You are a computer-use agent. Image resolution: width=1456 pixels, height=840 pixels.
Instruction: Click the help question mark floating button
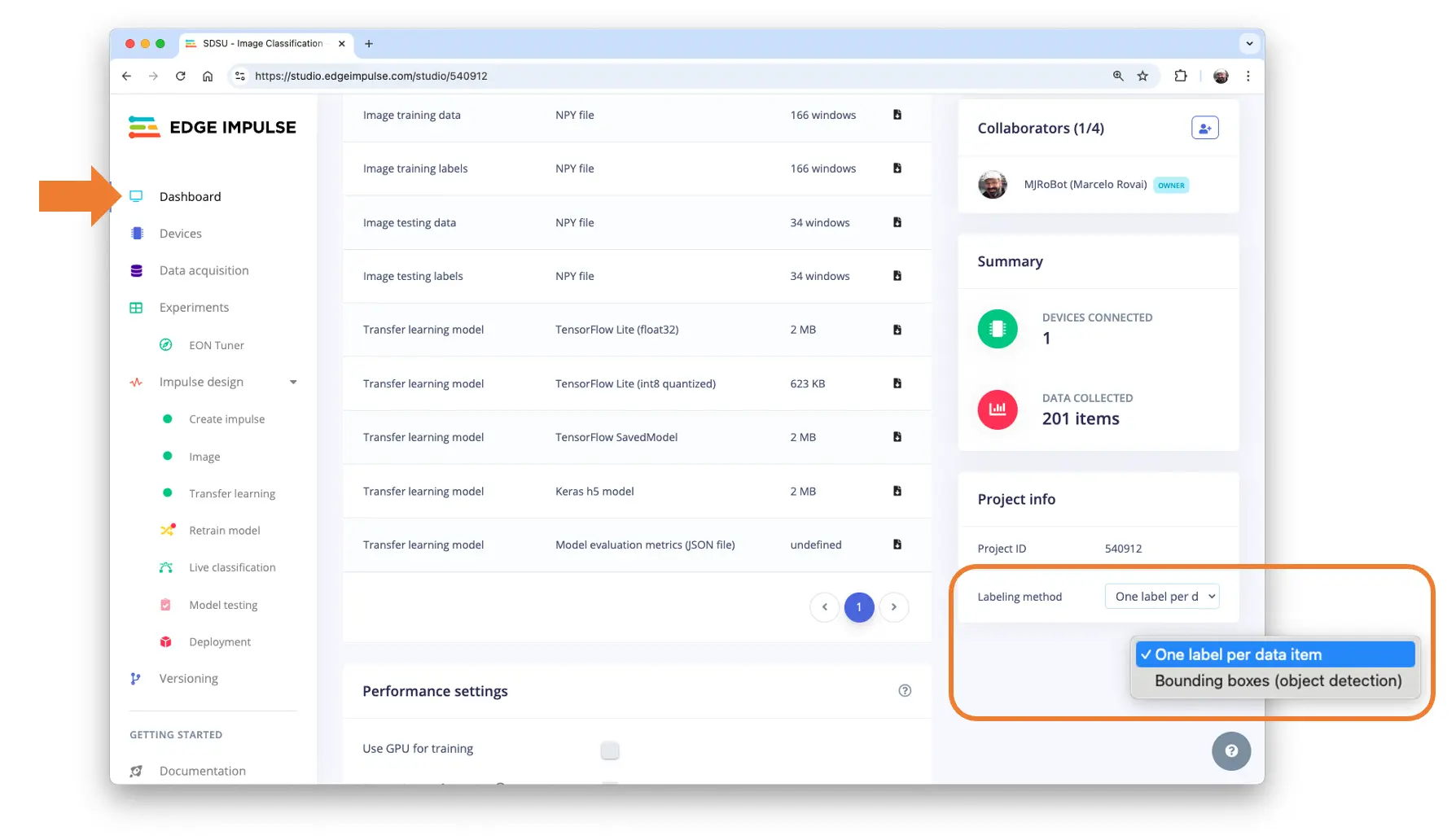[1230, 750]
